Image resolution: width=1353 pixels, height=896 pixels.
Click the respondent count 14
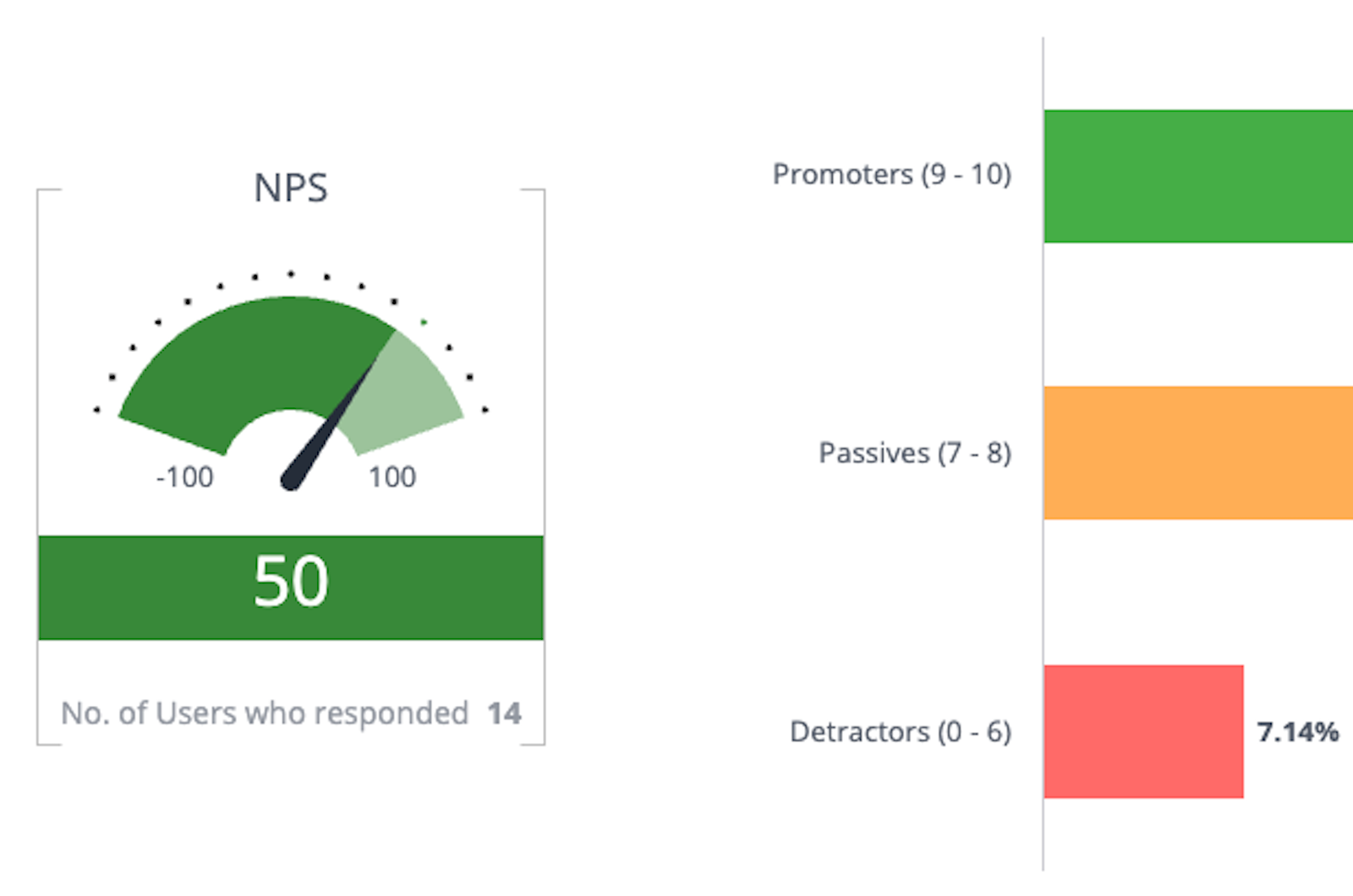pos(504,713)
